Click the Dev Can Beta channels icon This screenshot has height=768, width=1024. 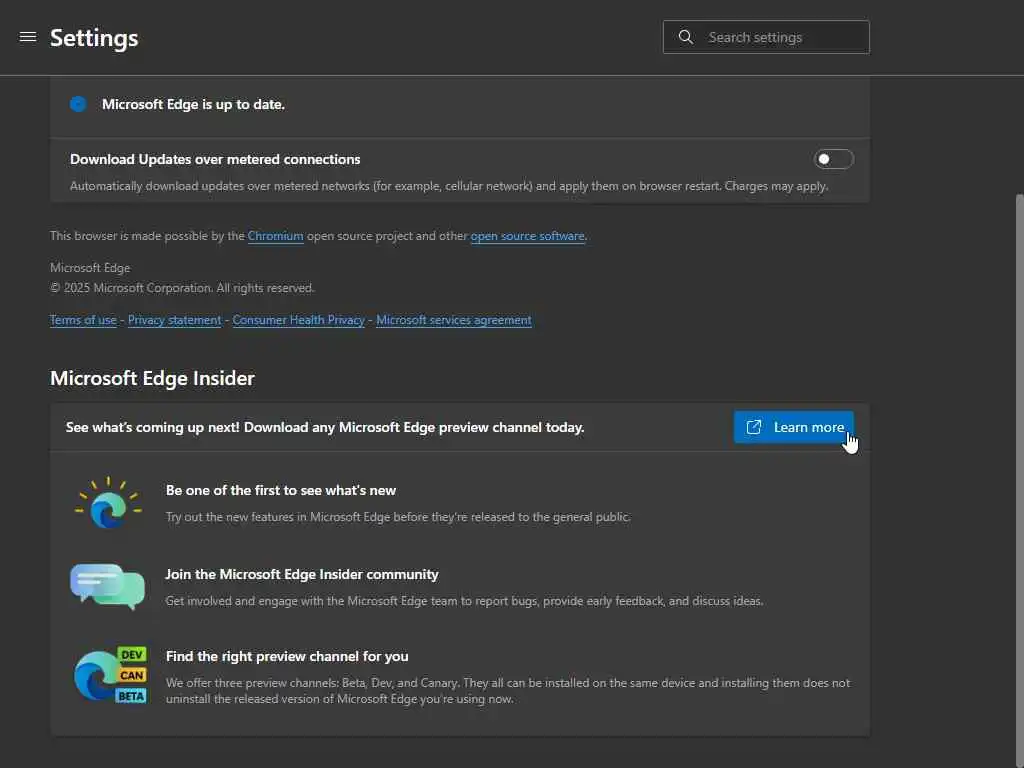point(110,675)
